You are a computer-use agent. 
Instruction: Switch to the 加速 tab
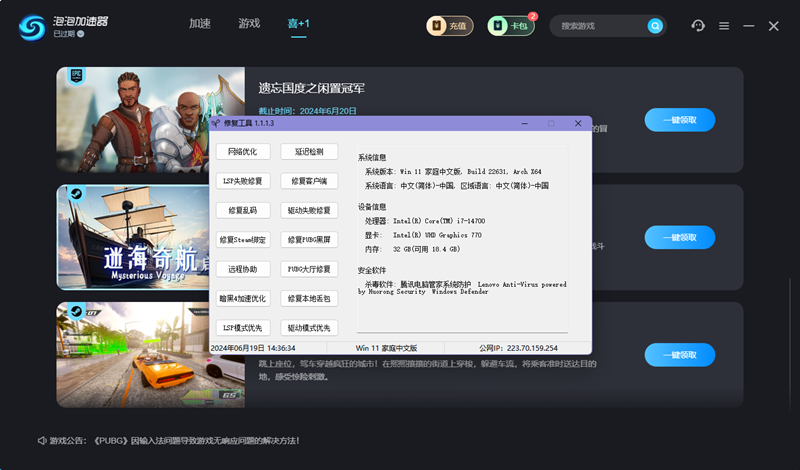[x=200, y=23]
